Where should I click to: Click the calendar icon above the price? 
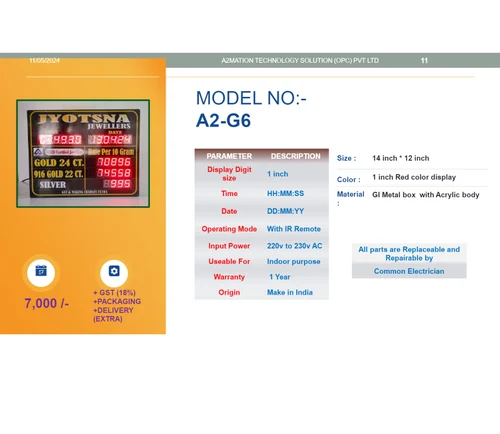pyautogui.click(x=41, y=271)
